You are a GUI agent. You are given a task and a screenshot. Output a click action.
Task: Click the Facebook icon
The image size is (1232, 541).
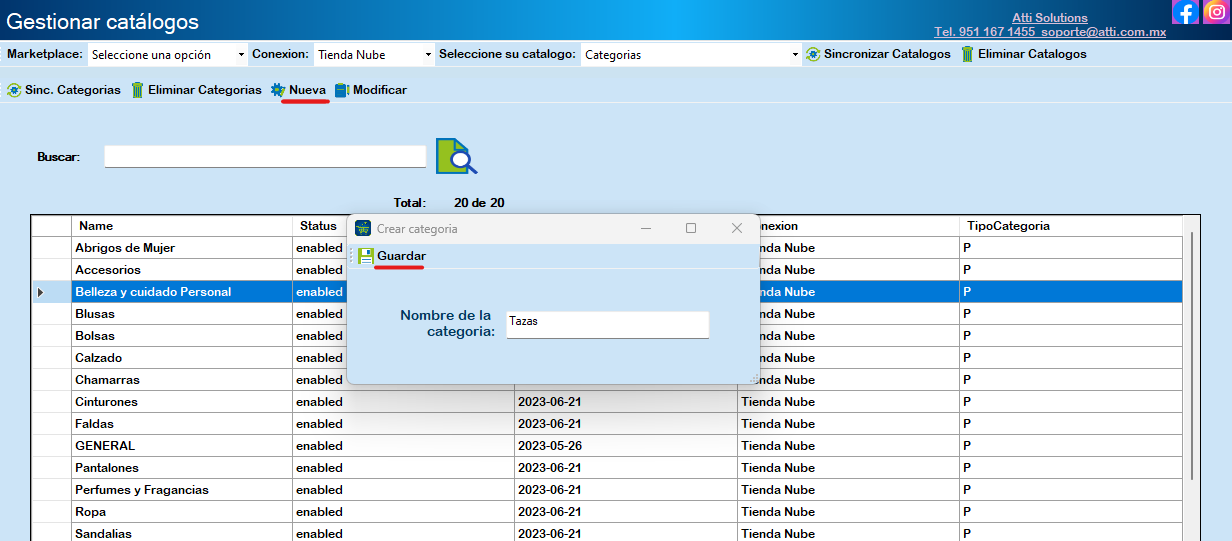(x=1185, y=12)
